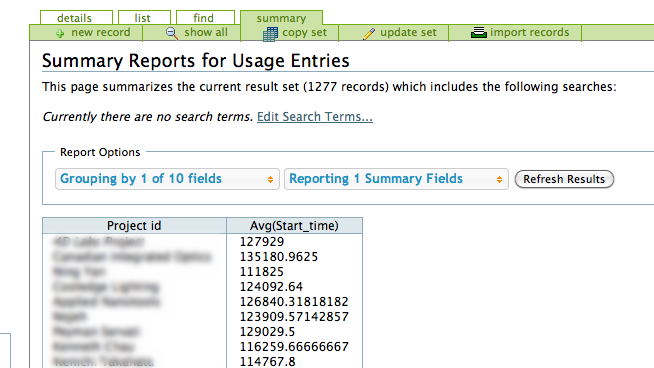Click the Refresh Results button
The height and width of the screenshot is (368, 654).
pos(564,179)
